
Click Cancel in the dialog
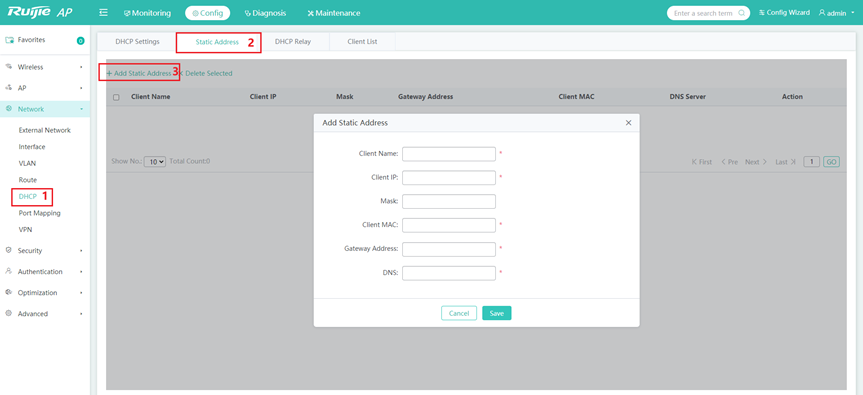point(459,313)
